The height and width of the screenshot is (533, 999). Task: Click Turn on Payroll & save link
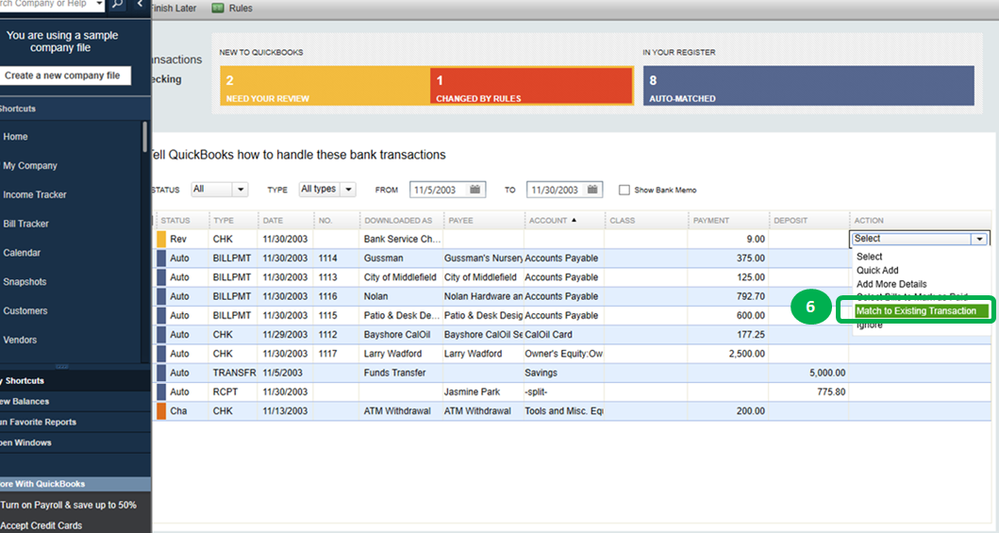point(68,505)
